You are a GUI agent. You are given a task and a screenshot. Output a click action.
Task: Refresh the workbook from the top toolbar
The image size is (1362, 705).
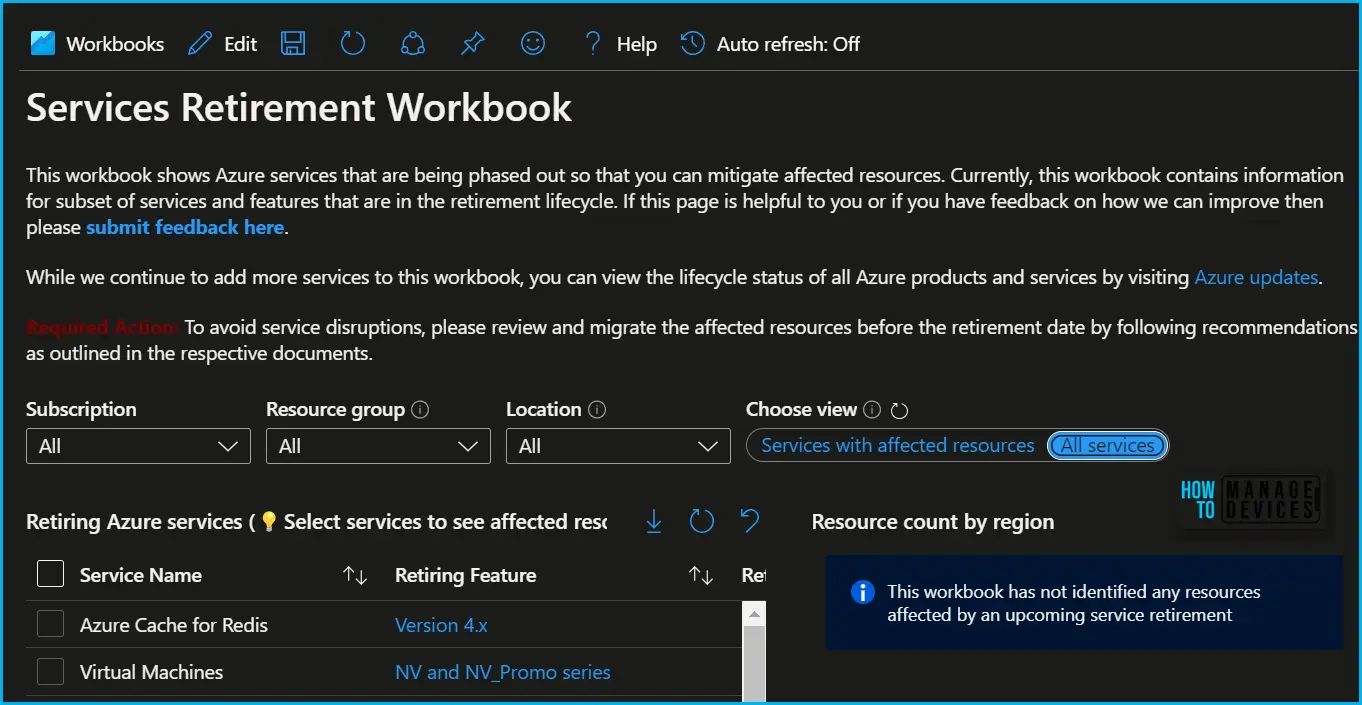(x=353, y=44)
